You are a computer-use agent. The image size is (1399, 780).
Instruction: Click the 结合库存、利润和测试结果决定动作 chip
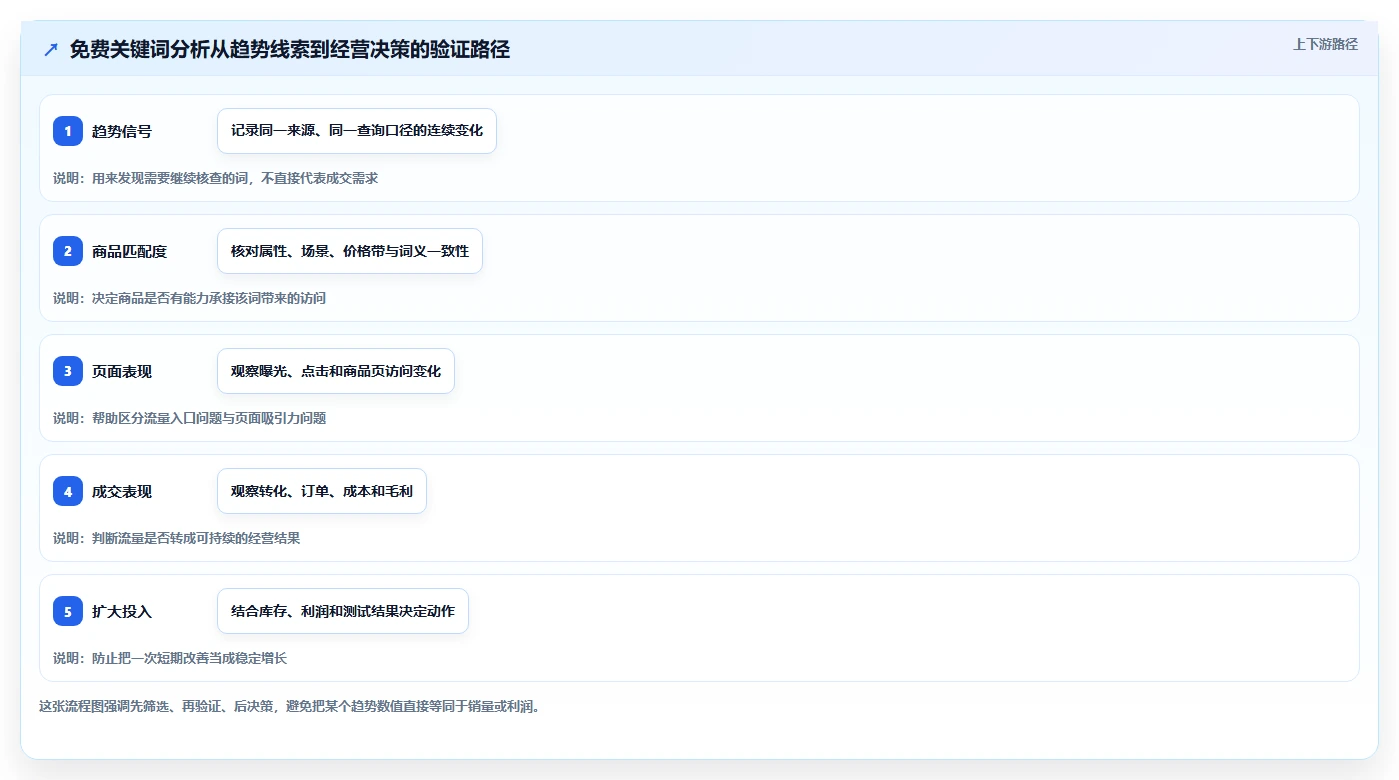click(343, 611)
